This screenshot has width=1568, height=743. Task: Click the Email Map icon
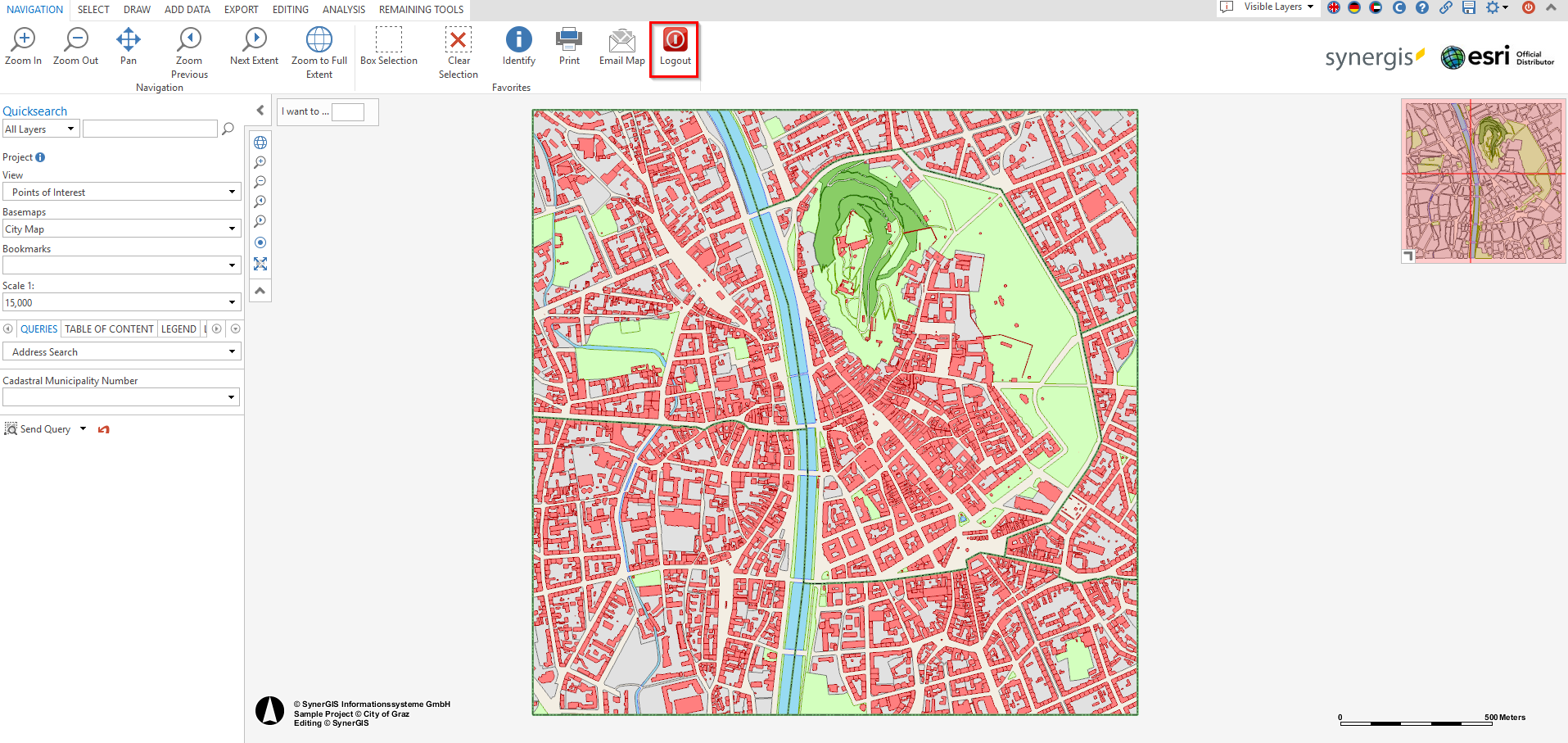(622, 46)
